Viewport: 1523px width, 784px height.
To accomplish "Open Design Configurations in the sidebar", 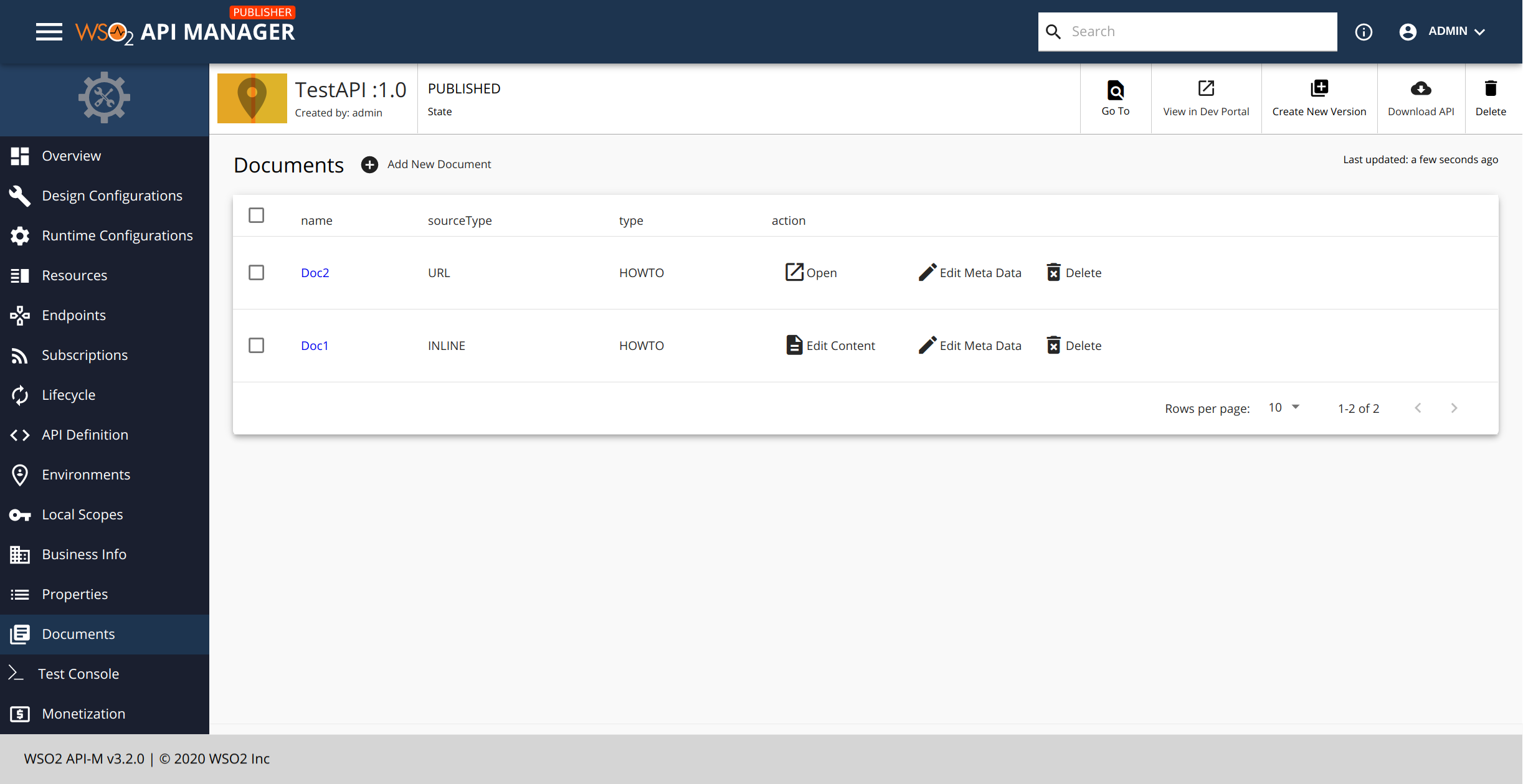I will pyautogui.click(x=105, y=196).
